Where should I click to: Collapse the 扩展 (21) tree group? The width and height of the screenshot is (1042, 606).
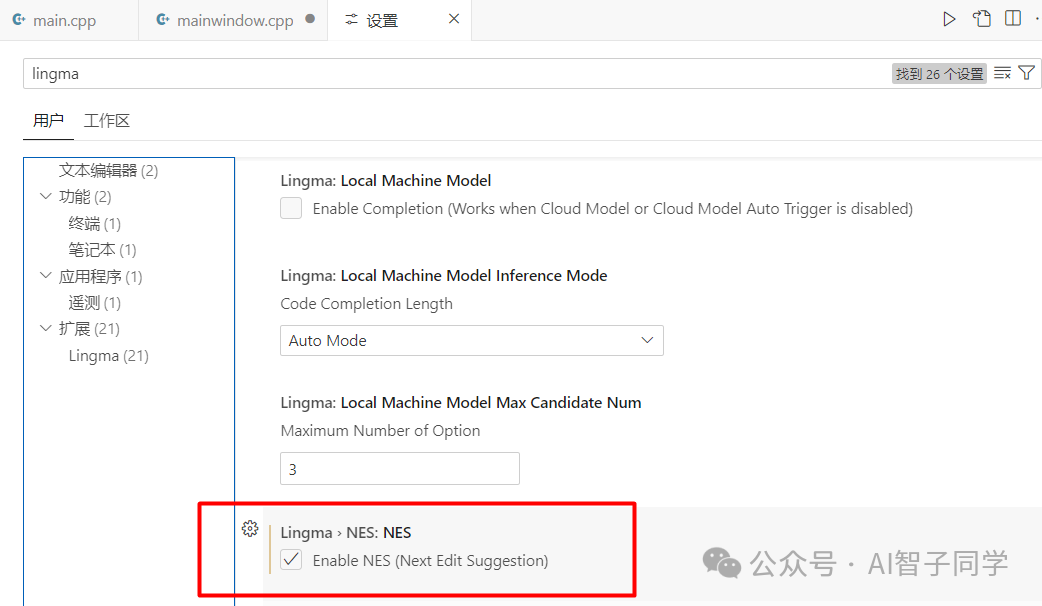pos(46,328)
